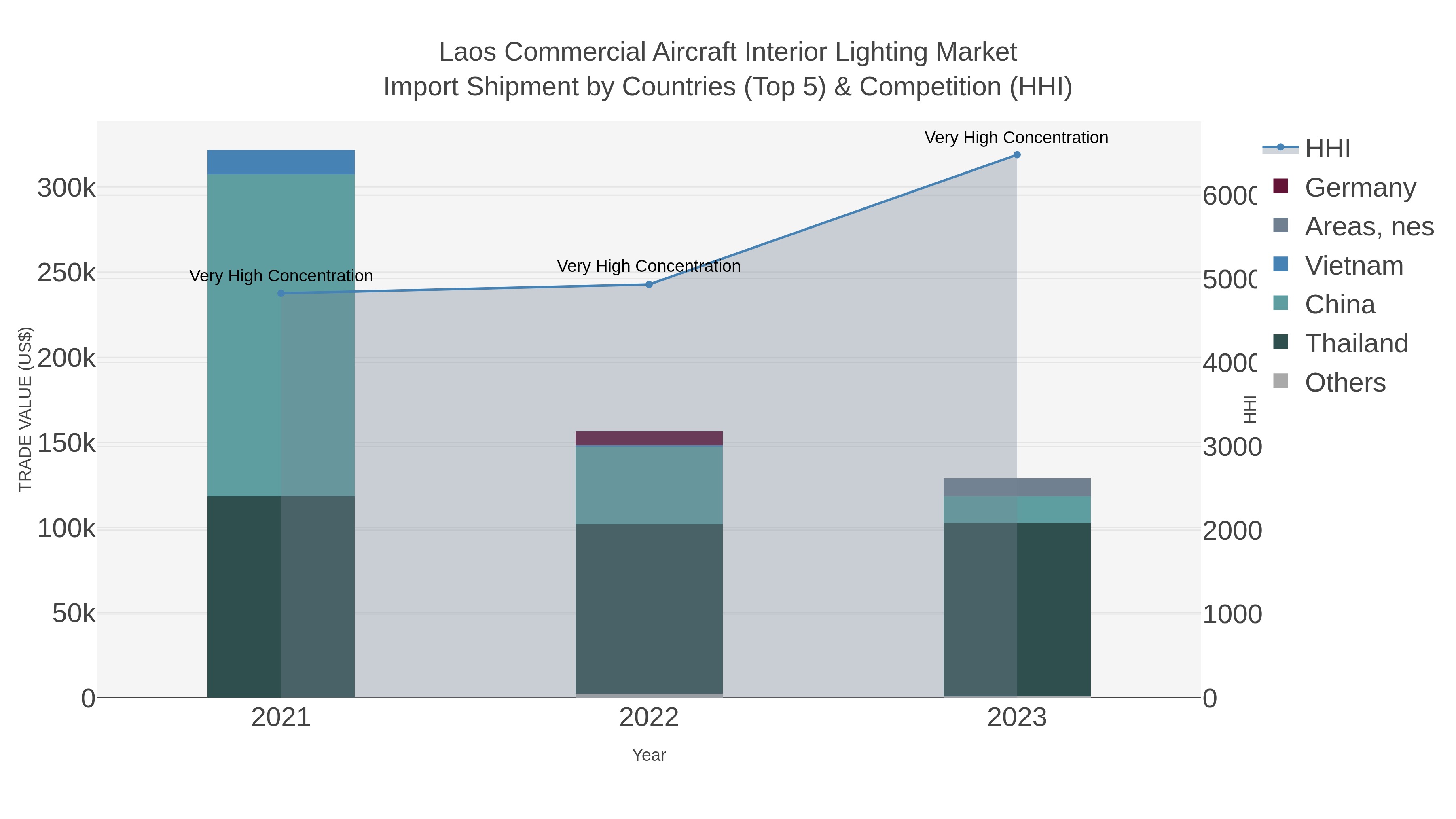This screenshot has height=819, width=1456.
Task: Click the Germany segment of 2022 bar
Action: [x=649, y=438]
